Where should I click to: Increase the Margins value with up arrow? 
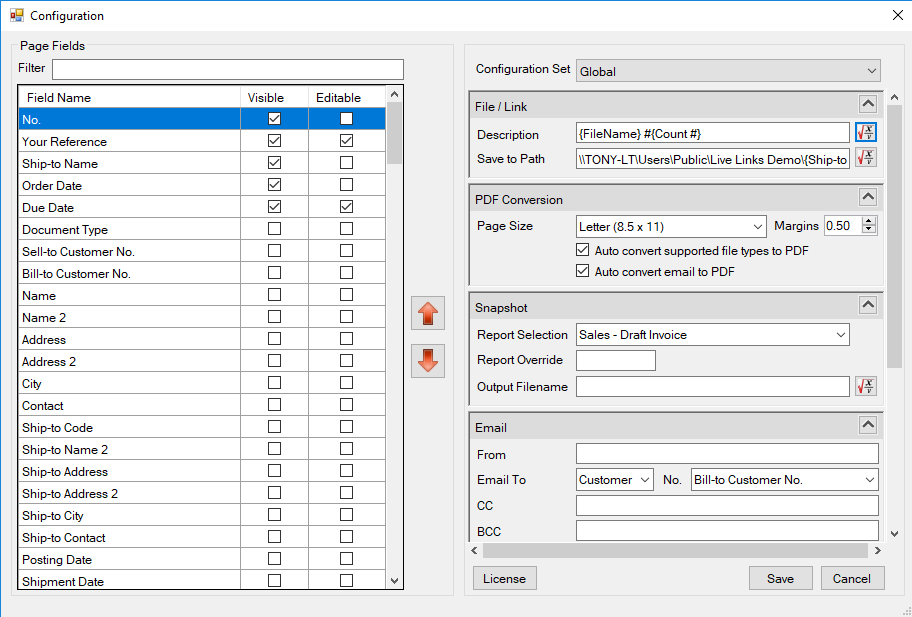(x=869, y=221)
